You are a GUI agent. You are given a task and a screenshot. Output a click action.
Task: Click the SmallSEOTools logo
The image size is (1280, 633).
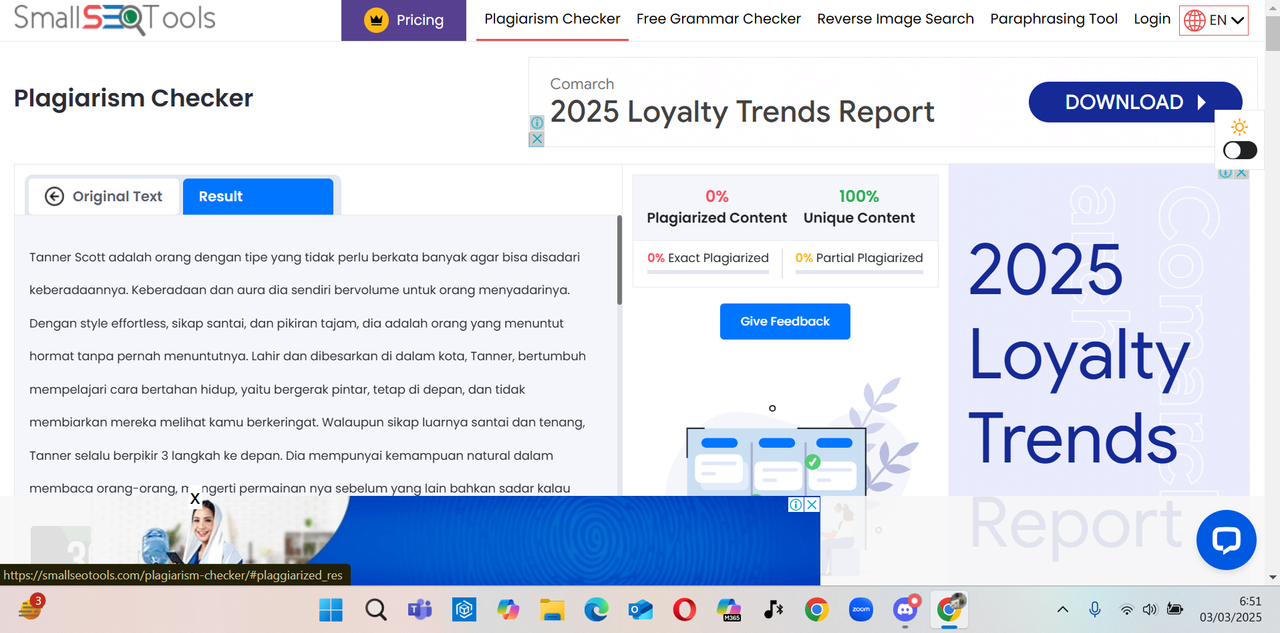[114, 18]
